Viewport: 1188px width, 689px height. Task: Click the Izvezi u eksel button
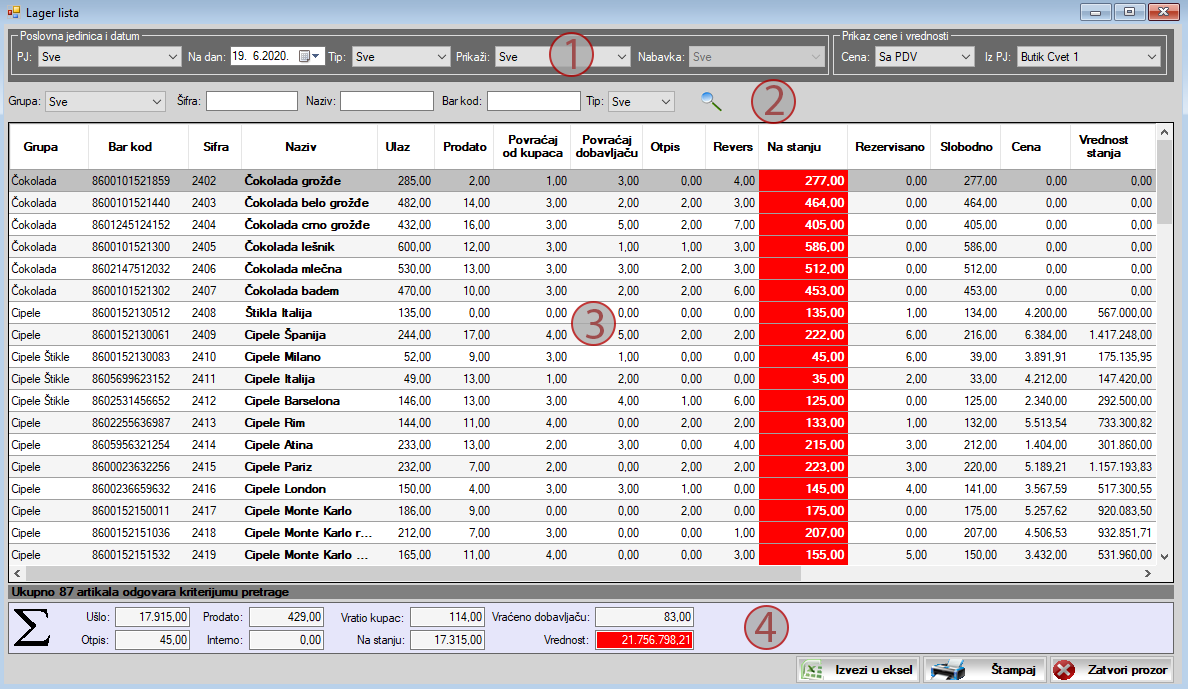click(x=858, y=670)
